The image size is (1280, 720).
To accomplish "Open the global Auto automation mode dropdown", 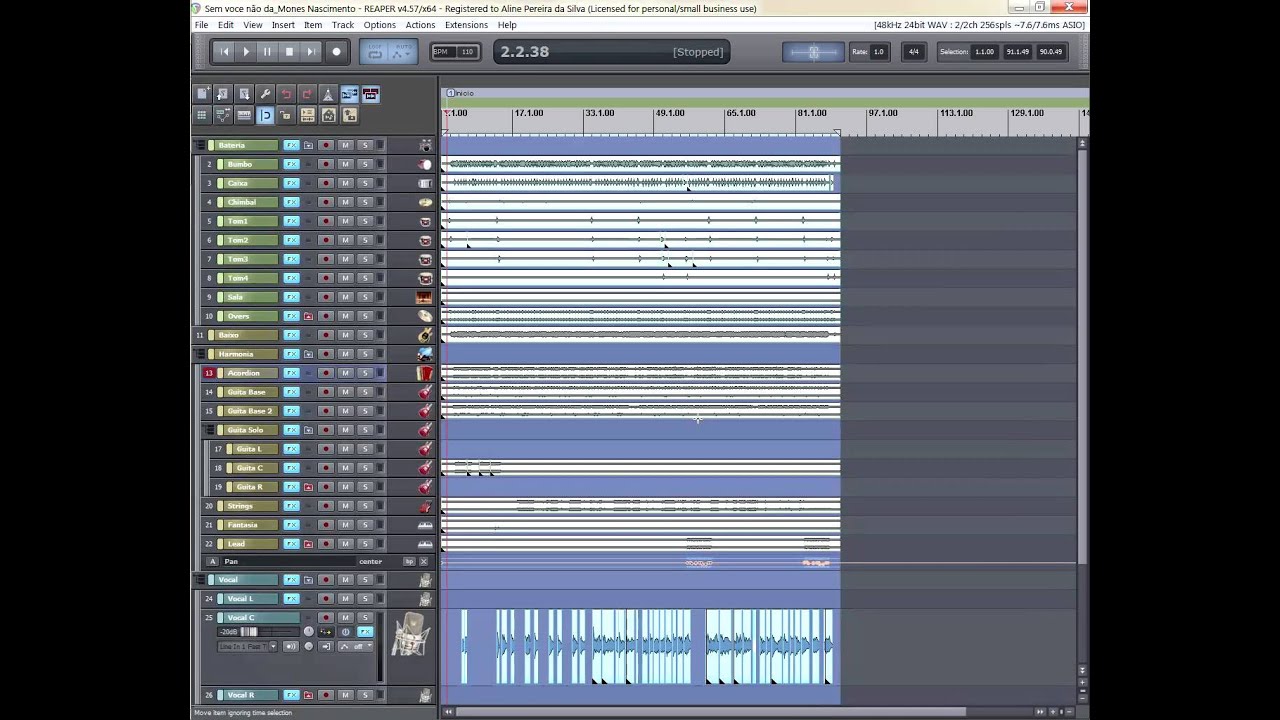I will [401, 52].
